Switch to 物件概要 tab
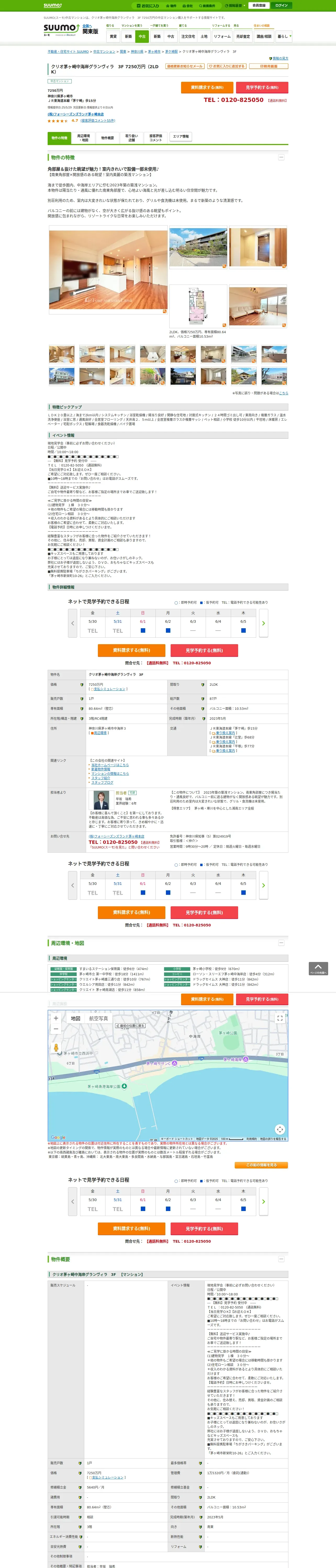 click(x=107, y=138)
